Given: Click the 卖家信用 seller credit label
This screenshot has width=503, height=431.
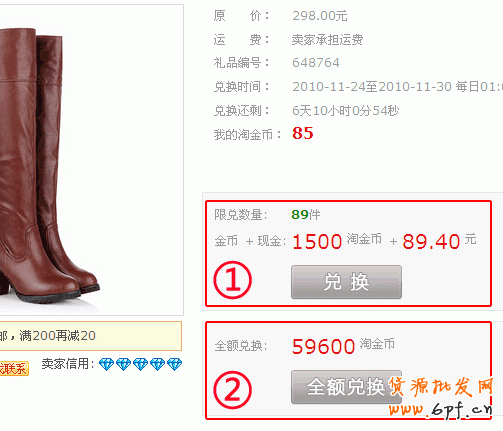Looking at the screenshot, I should click(65, 364).
